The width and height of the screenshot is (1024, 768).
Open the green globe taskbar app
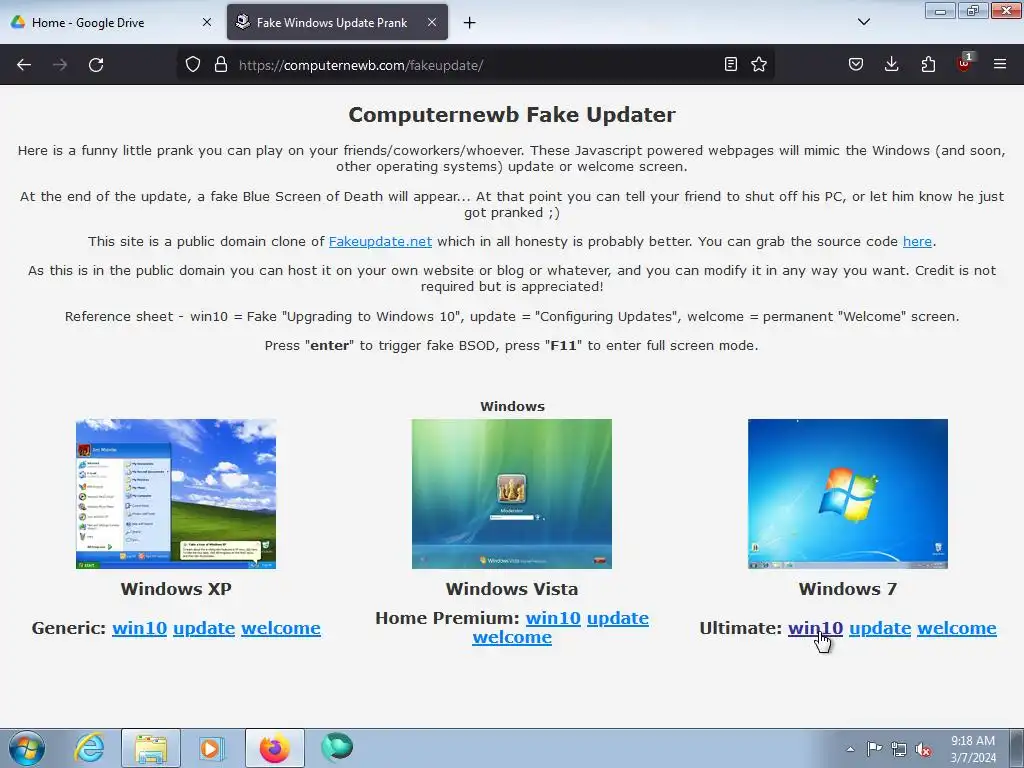click(337, 748)
